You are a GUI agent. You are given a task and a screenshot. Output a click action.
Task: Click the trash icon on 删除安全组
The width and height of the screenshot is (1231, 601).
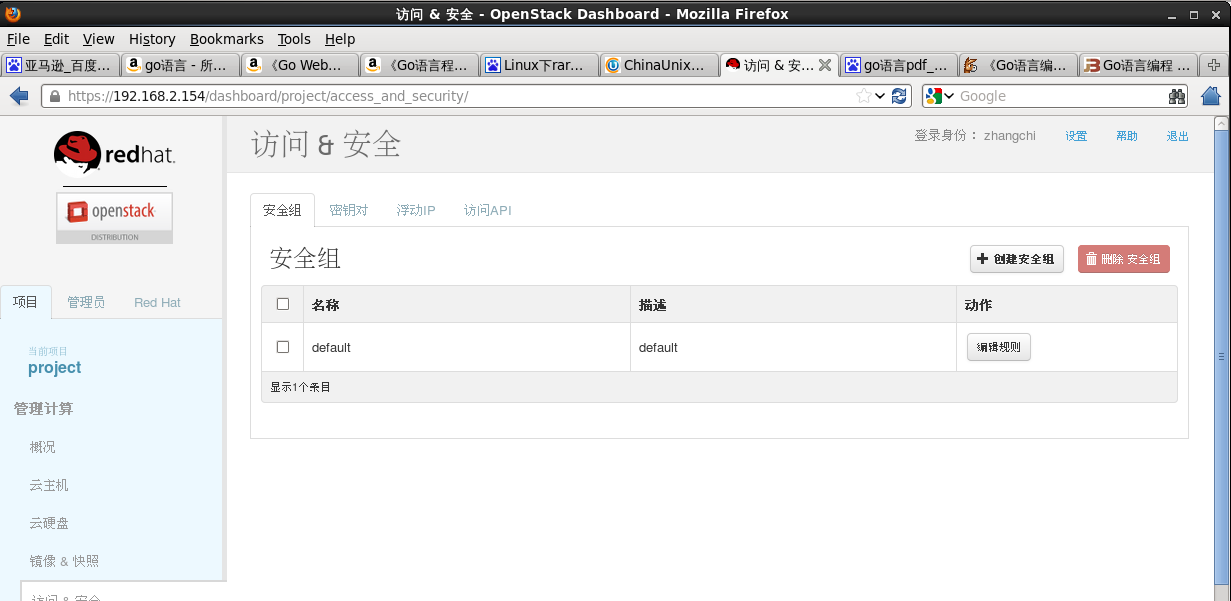(x=1091, y=259)
